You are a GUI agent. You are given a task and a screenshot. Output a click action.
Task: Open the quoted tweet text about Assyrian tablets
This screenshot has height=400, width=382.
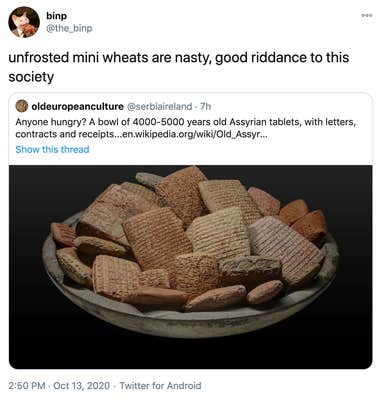tap(186, 128)
